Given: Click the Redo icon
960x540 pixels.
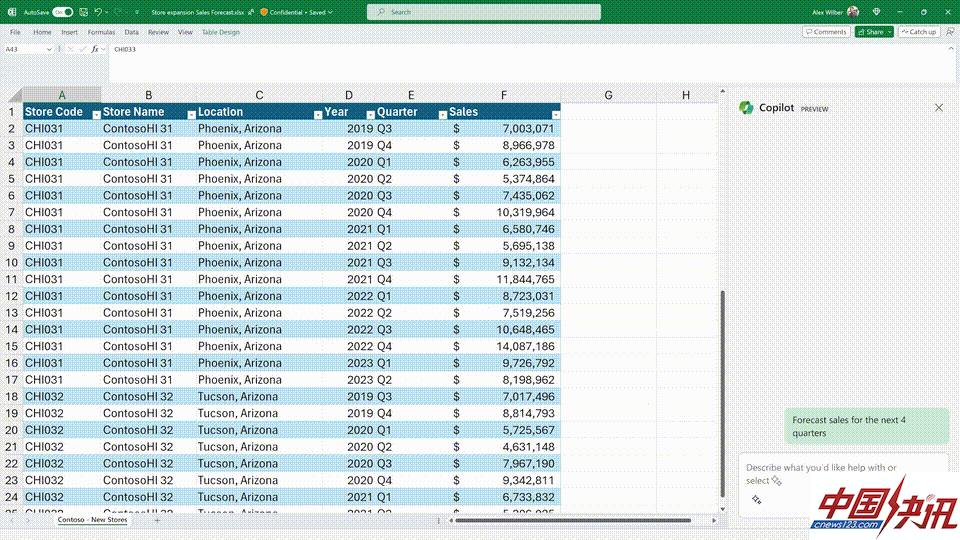Looking at the screenshot, I should (118, 12).
